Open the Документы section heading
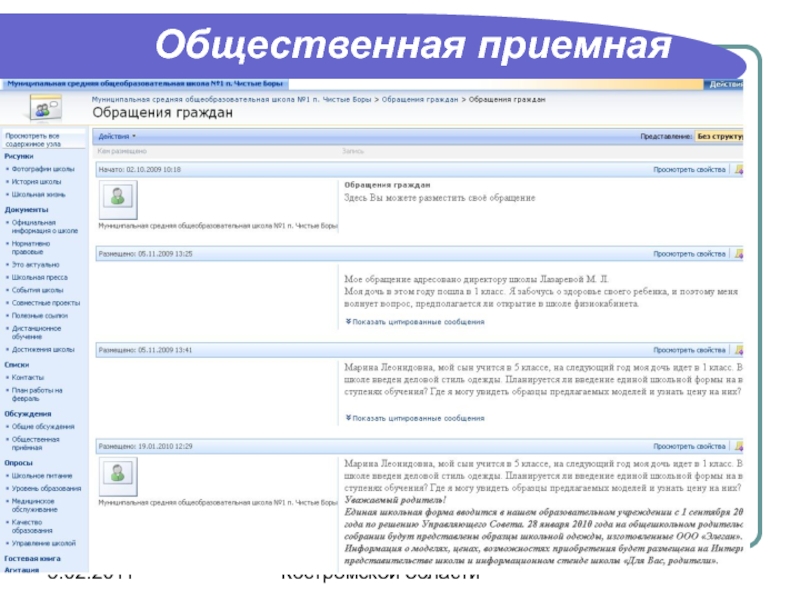This screenshot has height=600, width=800. click(x=26, y=210)
